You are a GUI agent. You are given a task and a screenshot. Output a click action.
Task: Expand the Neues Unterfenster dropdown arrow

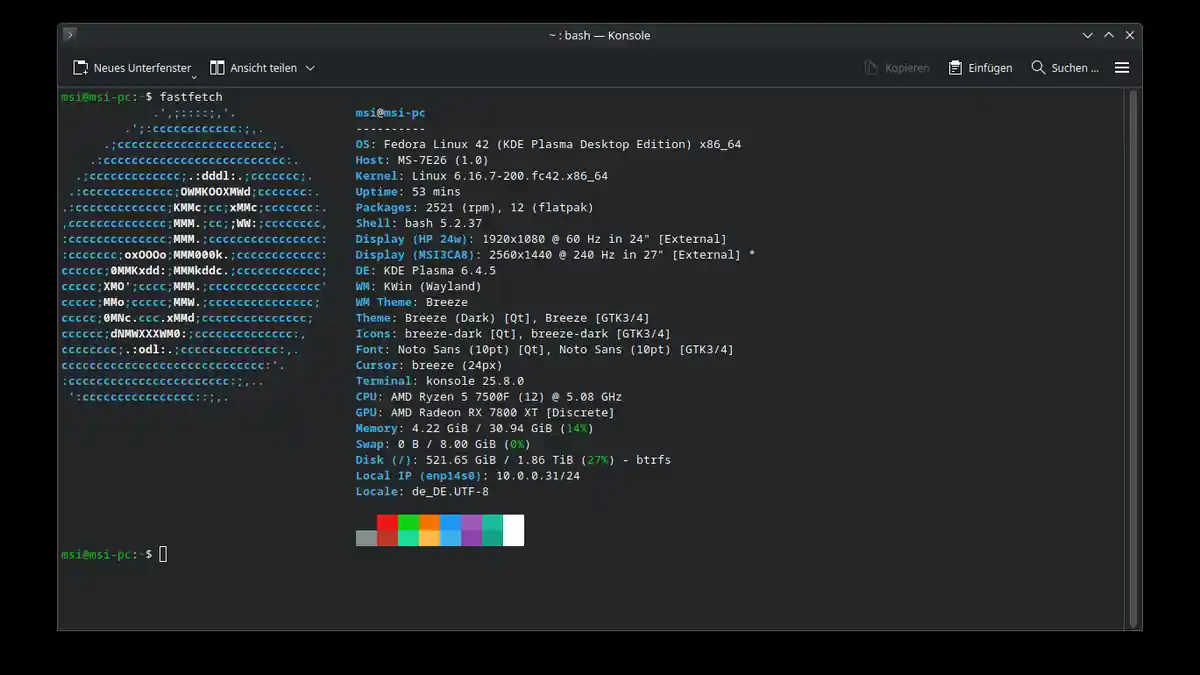192,72
